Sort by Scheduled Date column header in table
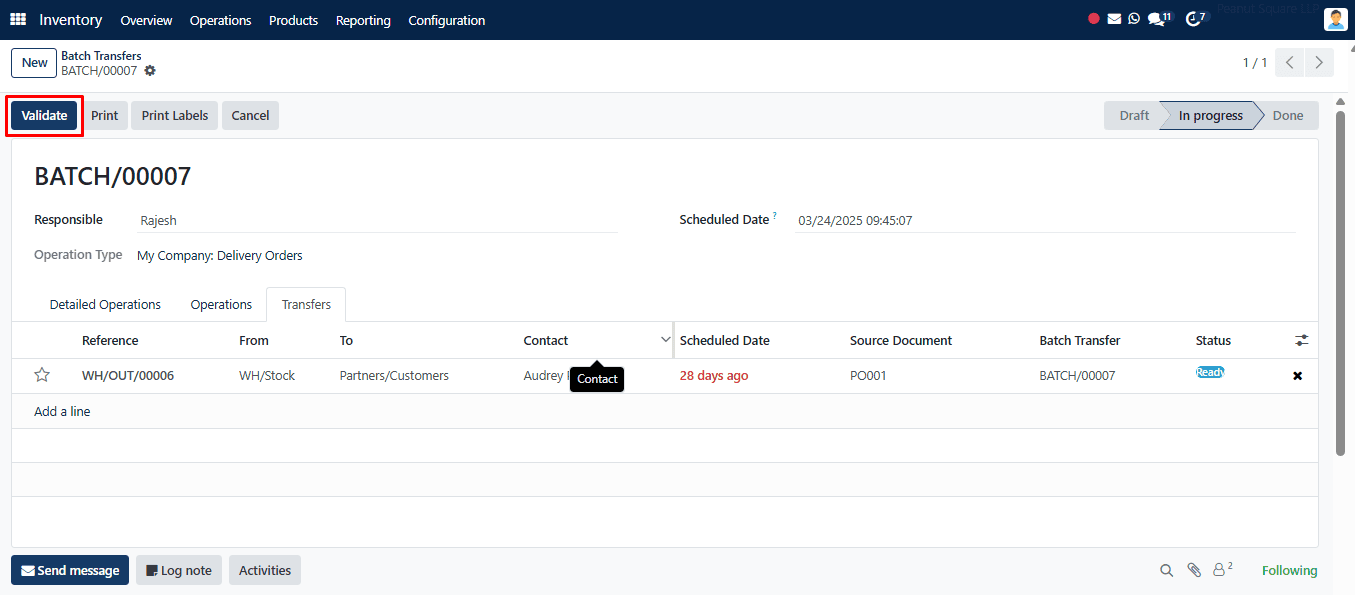Viewport: 1355px width, 595px height. pos(725,340)
